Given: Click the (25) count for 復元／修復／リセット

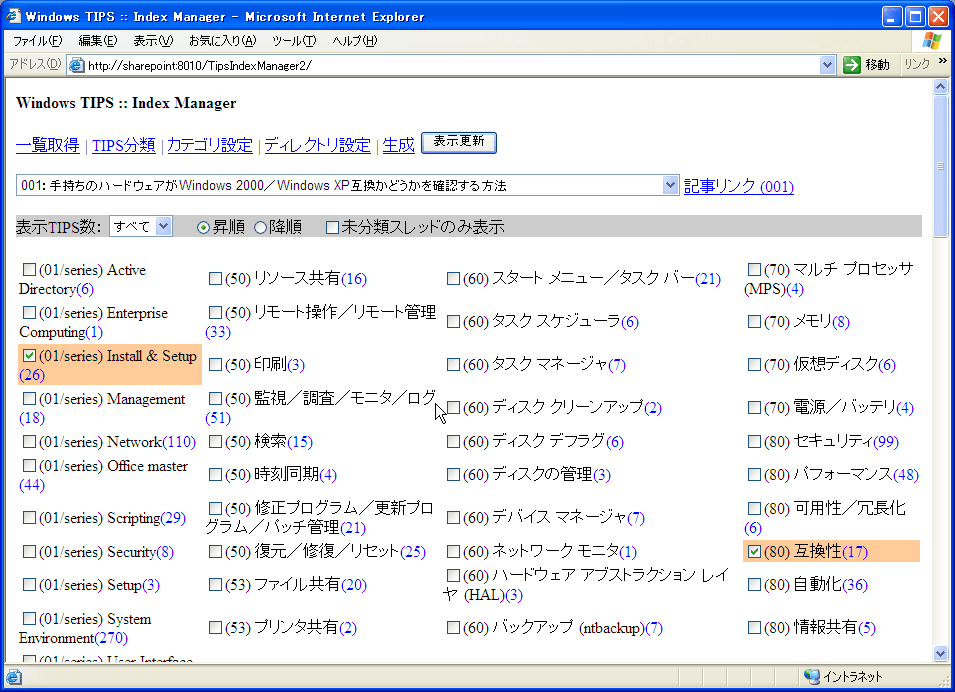Looking at the screenshot, I should click(412, 552).
